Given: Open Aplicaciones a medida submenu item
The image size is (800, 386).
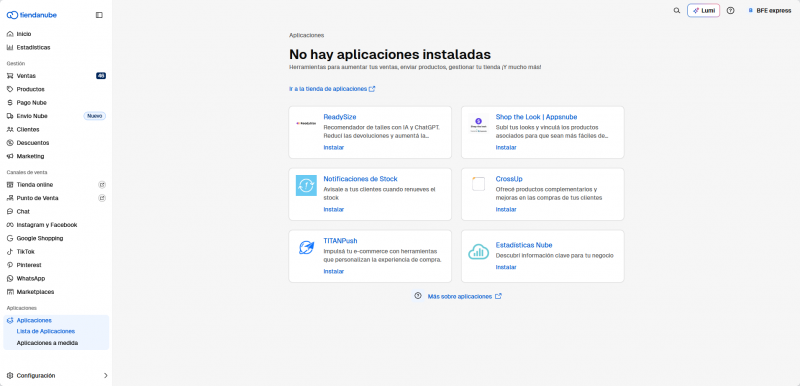Looking at the screenshot, I should (47, 343).
